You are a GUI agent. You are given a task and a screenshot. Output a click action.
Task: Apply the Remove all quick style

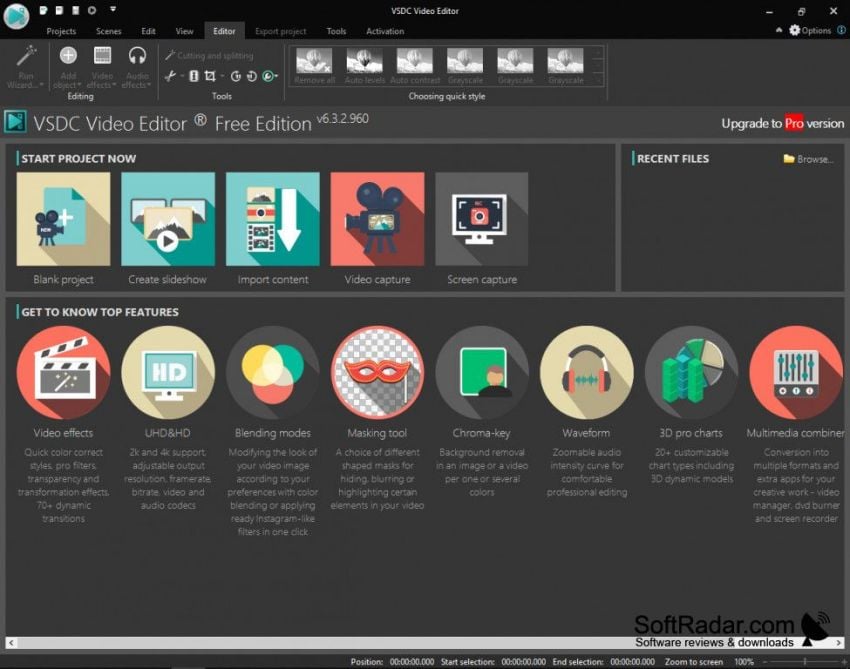[x=314, y=66]
